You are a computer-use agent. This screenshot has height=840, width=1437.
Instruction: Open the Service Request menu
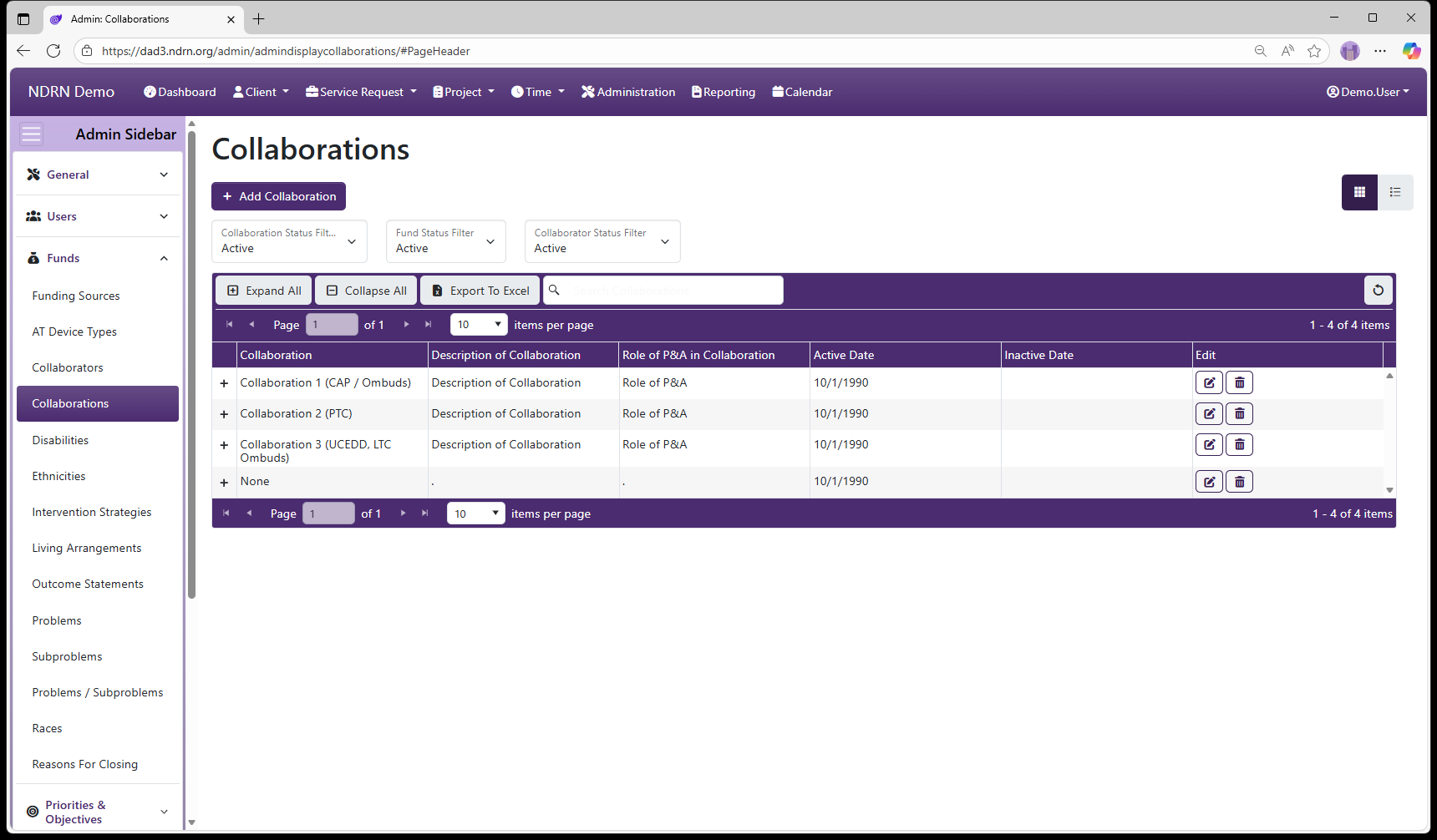(361, 92)
